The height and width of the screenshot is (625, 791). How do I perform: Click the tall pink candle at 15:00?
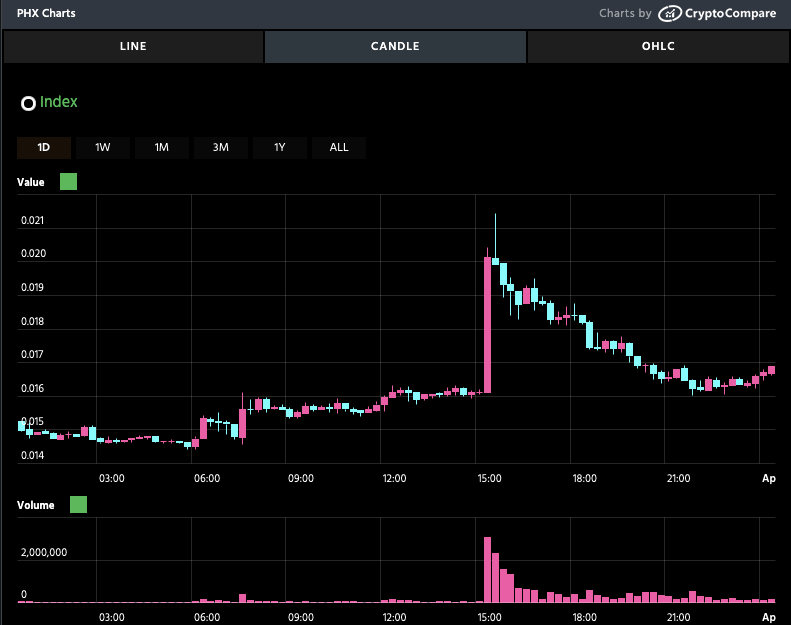point(487,325)
